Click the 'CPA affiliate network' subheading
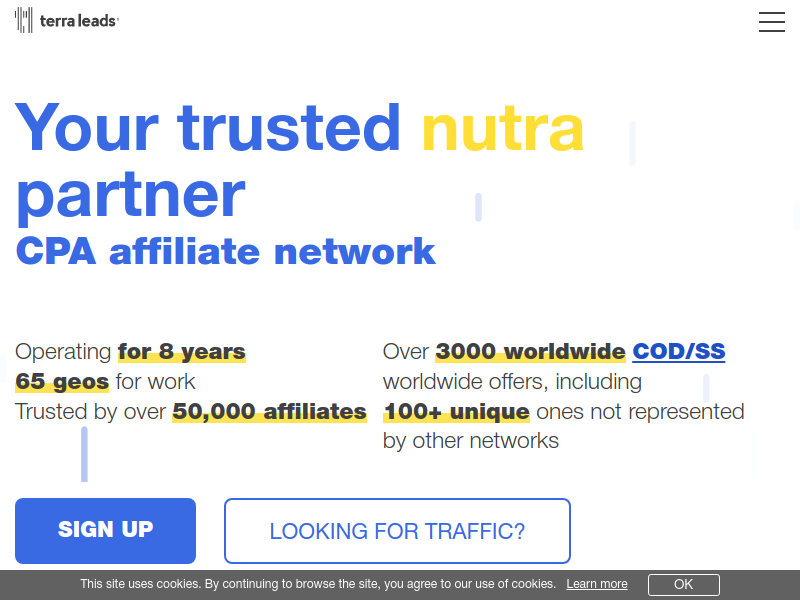 tap(226, 251)
